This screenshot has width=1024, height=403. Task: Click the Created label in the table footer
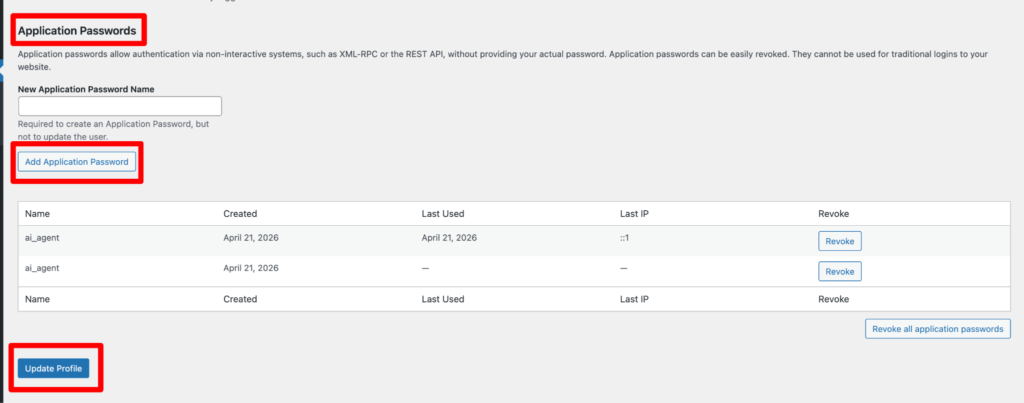[240, 299]
